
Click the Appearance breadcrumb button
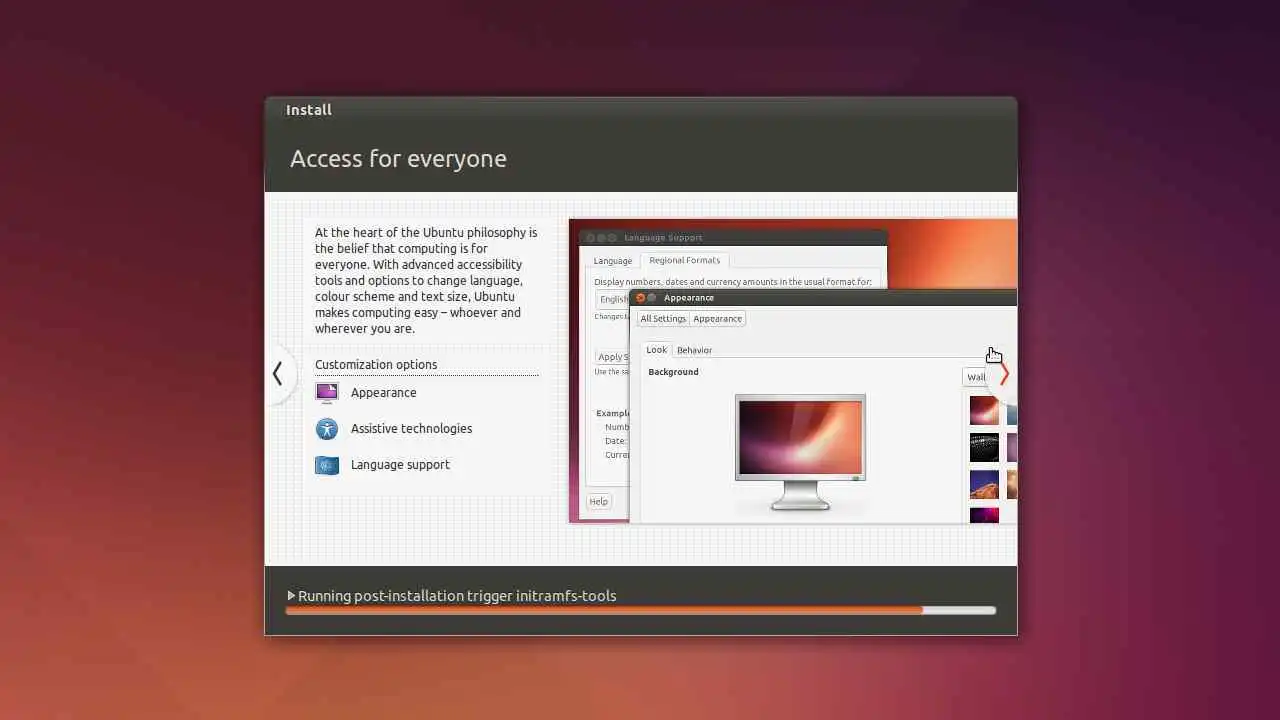[717, 319]
